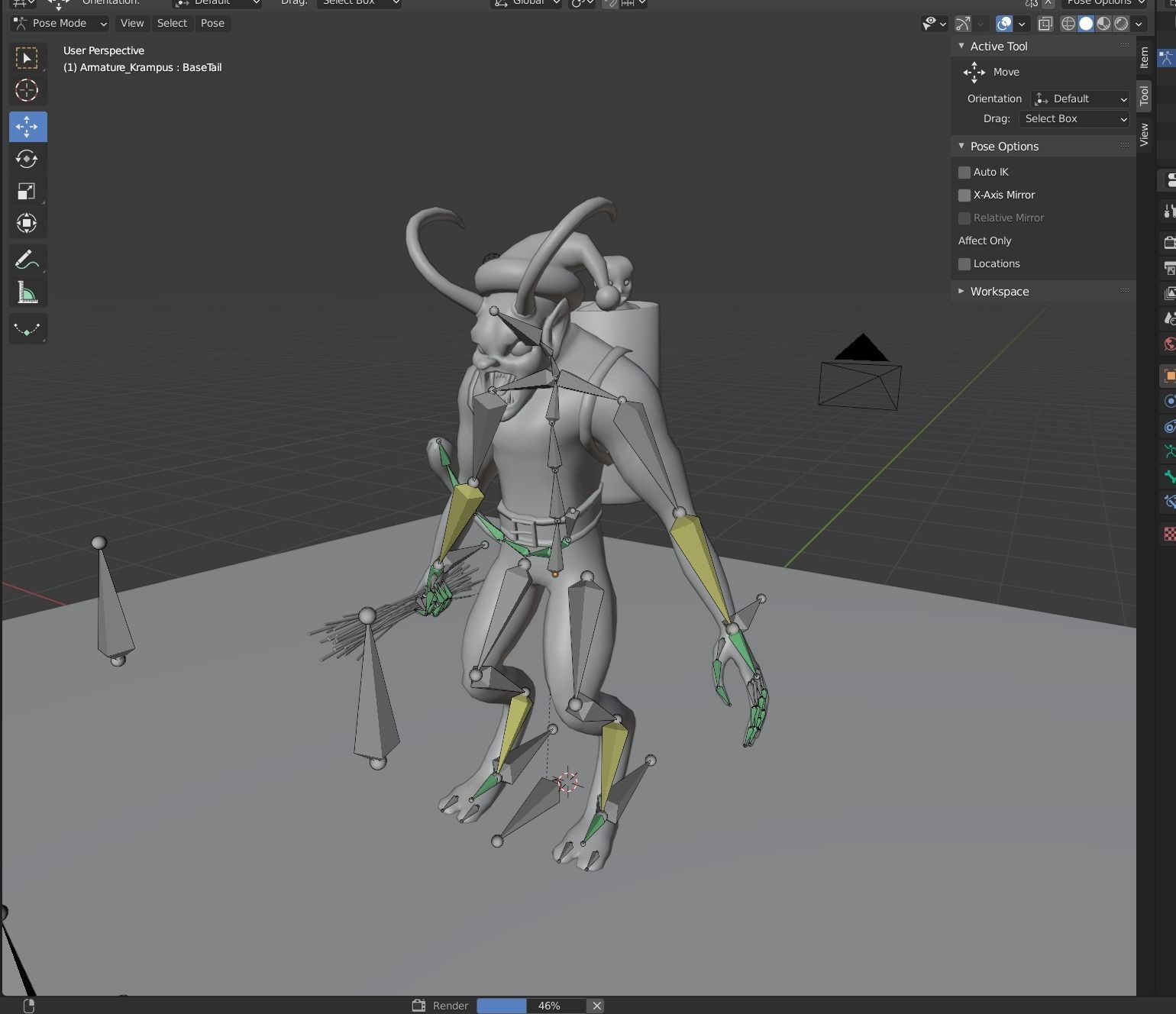Open the Pose Mode selector dropdown
This screenshot has height=1014, width=1176.
60,24
